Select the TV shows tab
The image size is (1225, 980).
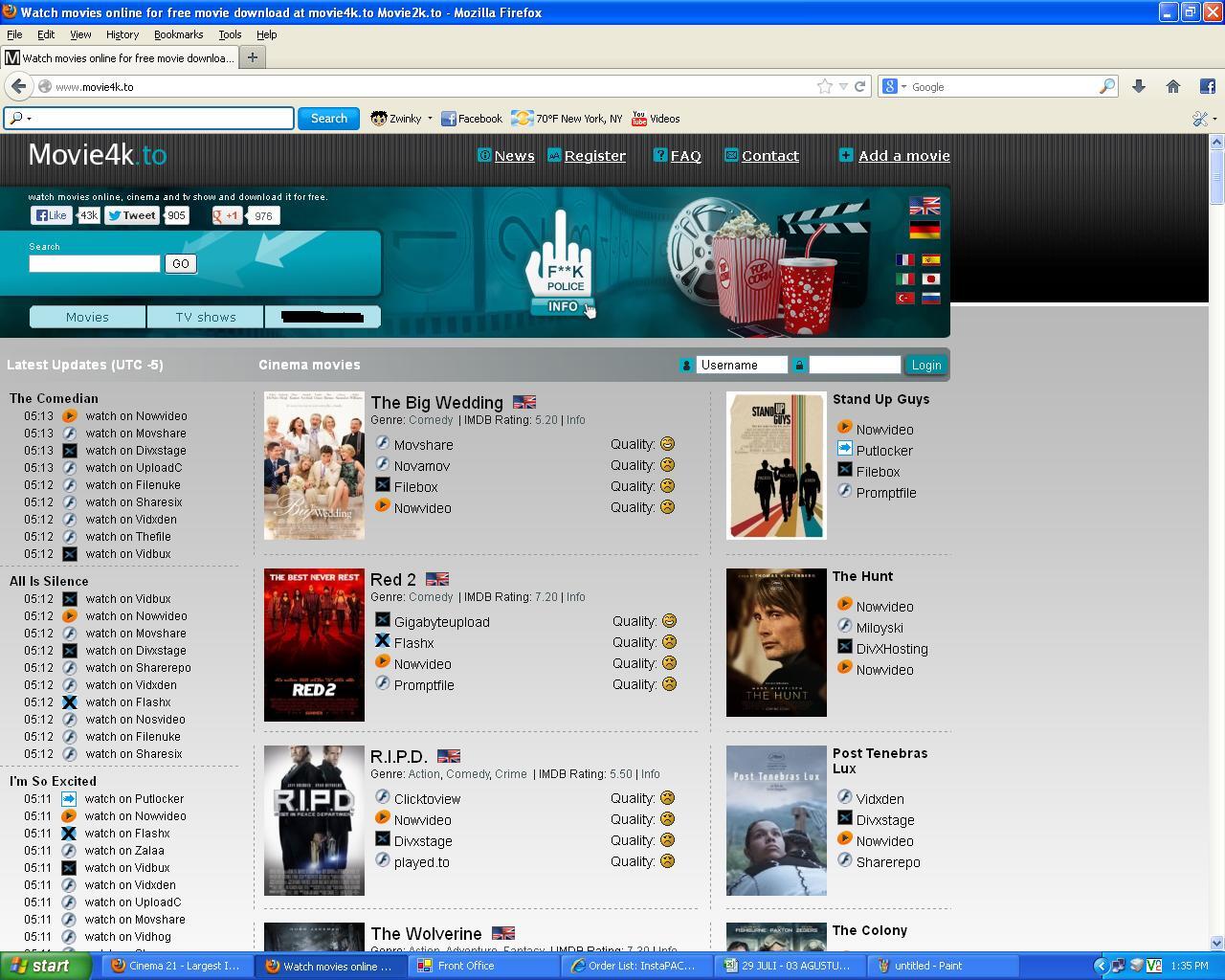tap(205, 317)
